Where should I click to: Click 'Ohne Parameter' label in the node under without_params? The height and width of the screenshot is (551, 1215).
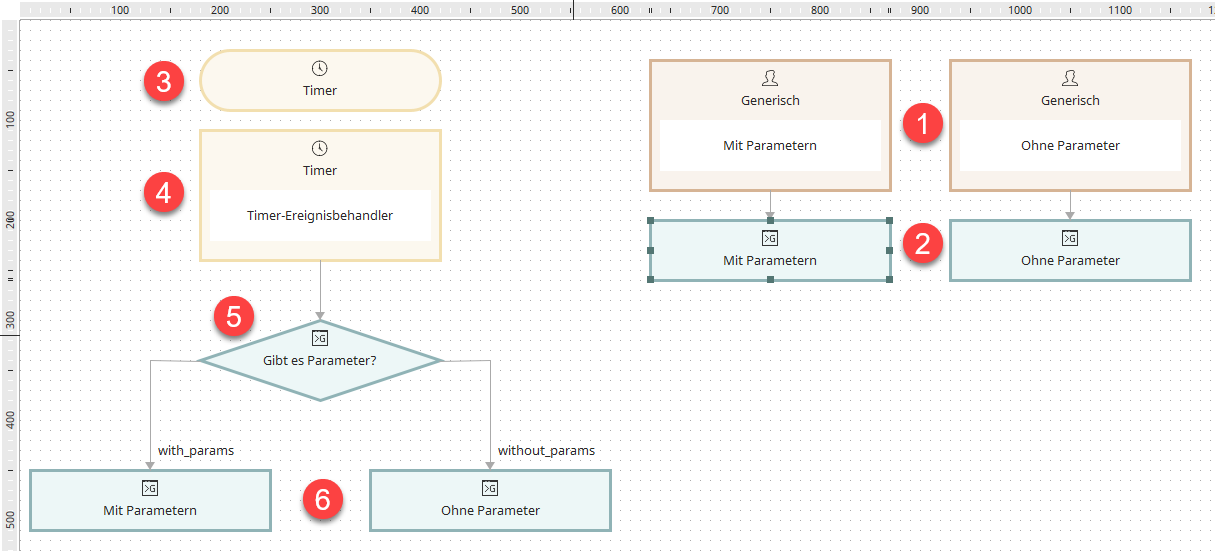tap(490, 510)
